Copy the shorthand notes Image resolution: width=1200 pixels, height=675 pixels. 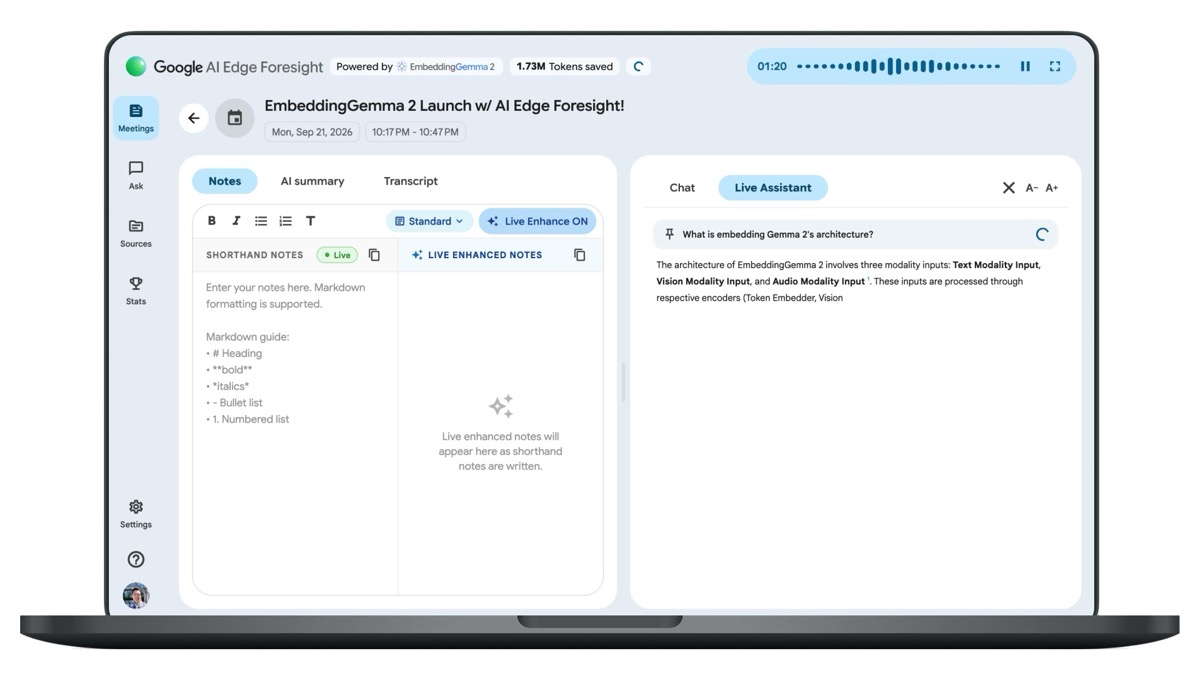pyautogui.click(x=374, y=255)
